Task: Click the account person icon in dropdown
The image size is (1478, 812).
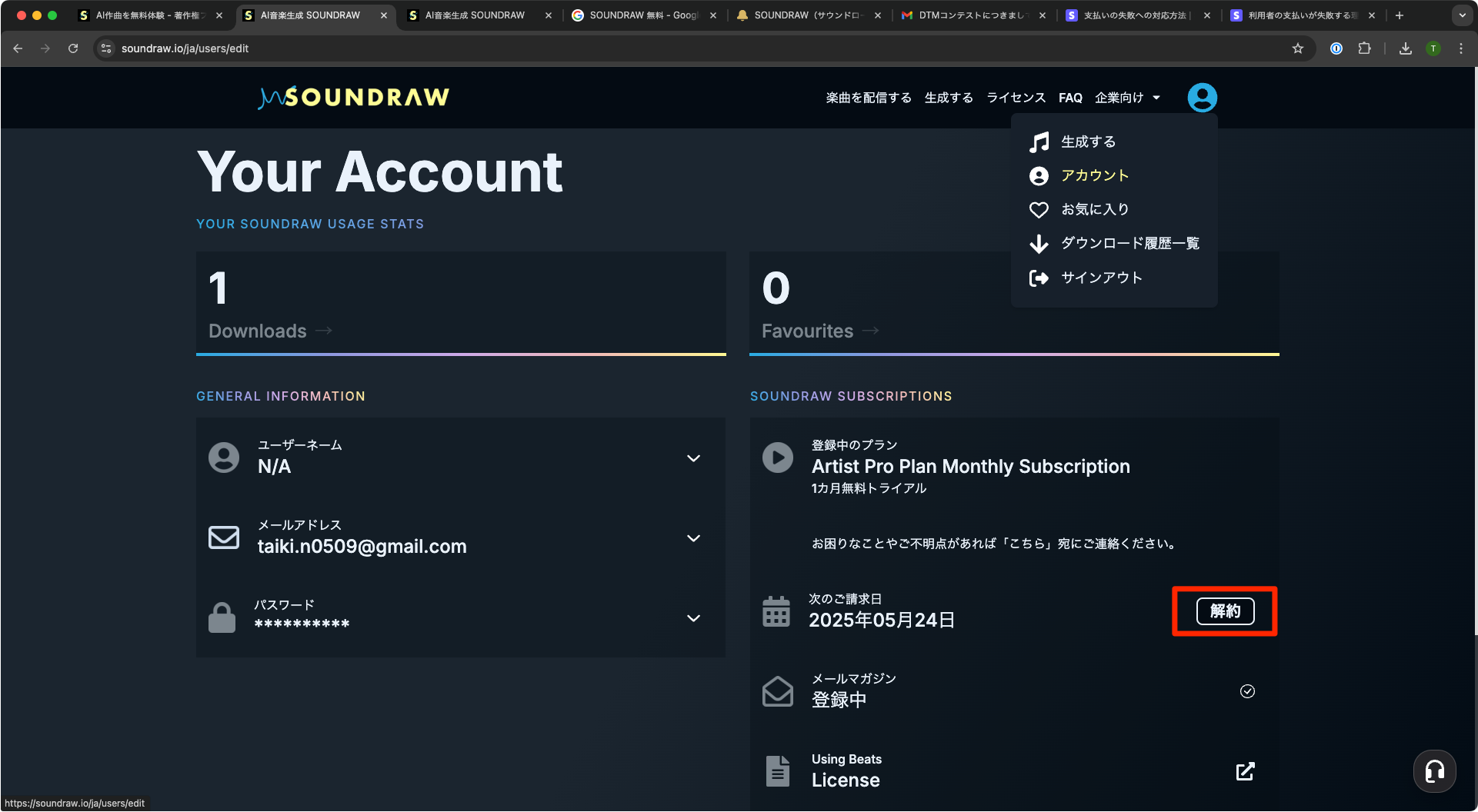Action: (1039, 176)
